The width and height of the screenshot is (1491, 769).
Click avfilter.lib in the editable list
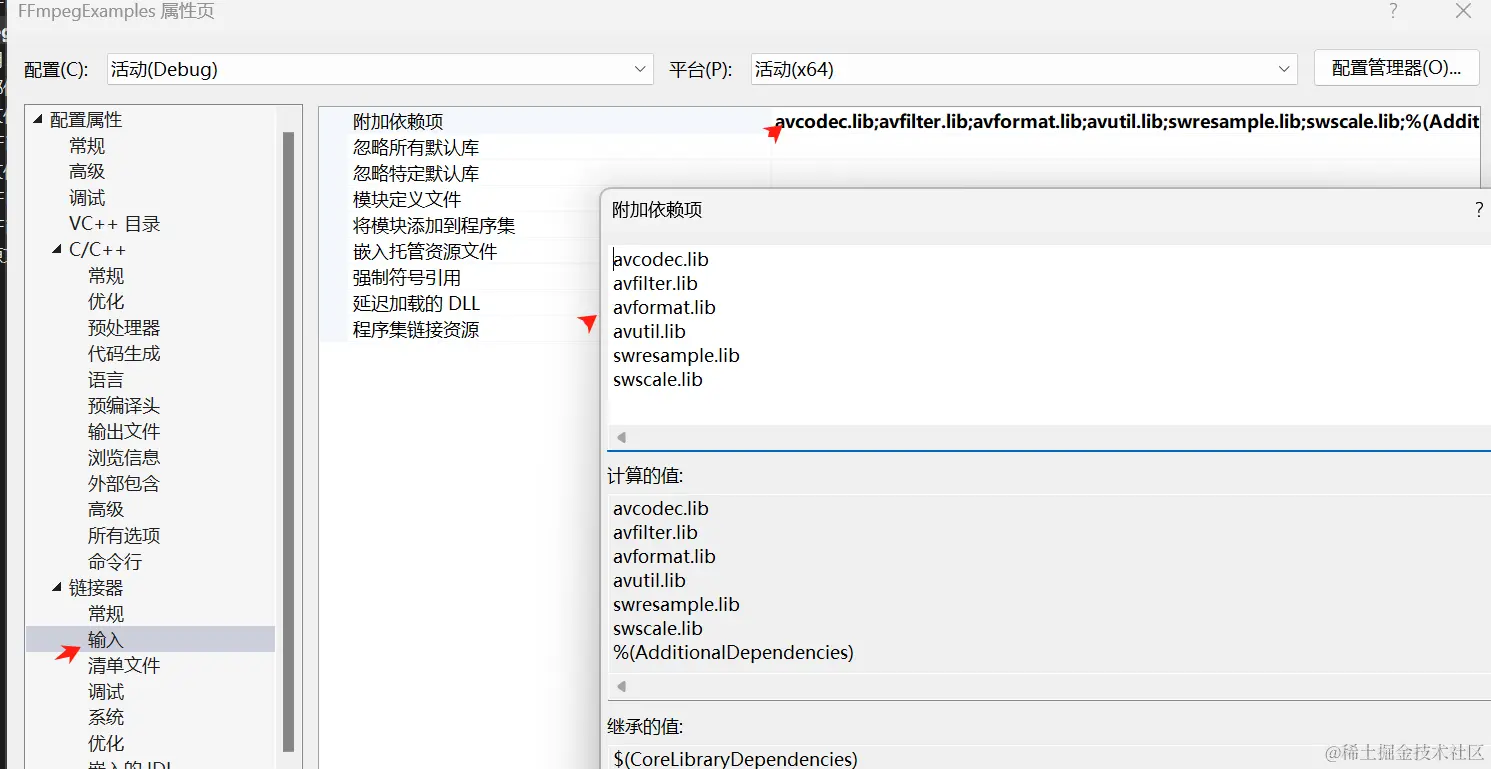pyautogui.click(x=655, y=283)
